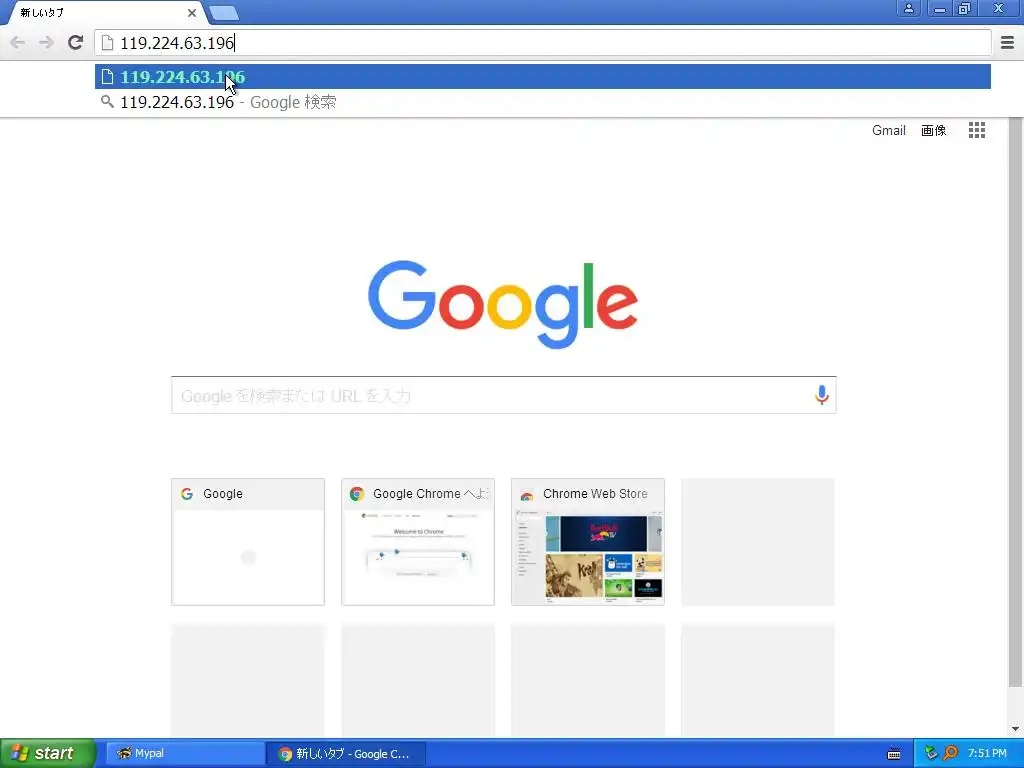1024x768 pixels.
Task: Open the Chrome user profile button
Action: 908,8
